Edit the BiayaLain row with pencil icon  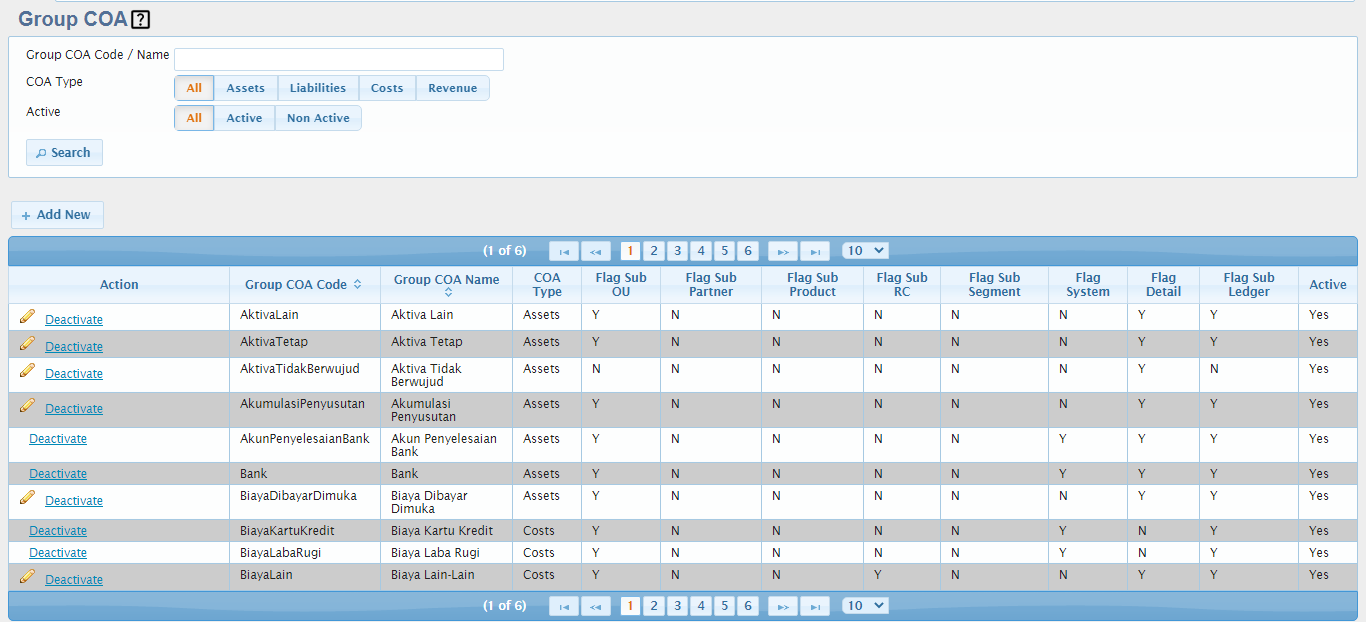pyautogui.click(x=27, y=576)
